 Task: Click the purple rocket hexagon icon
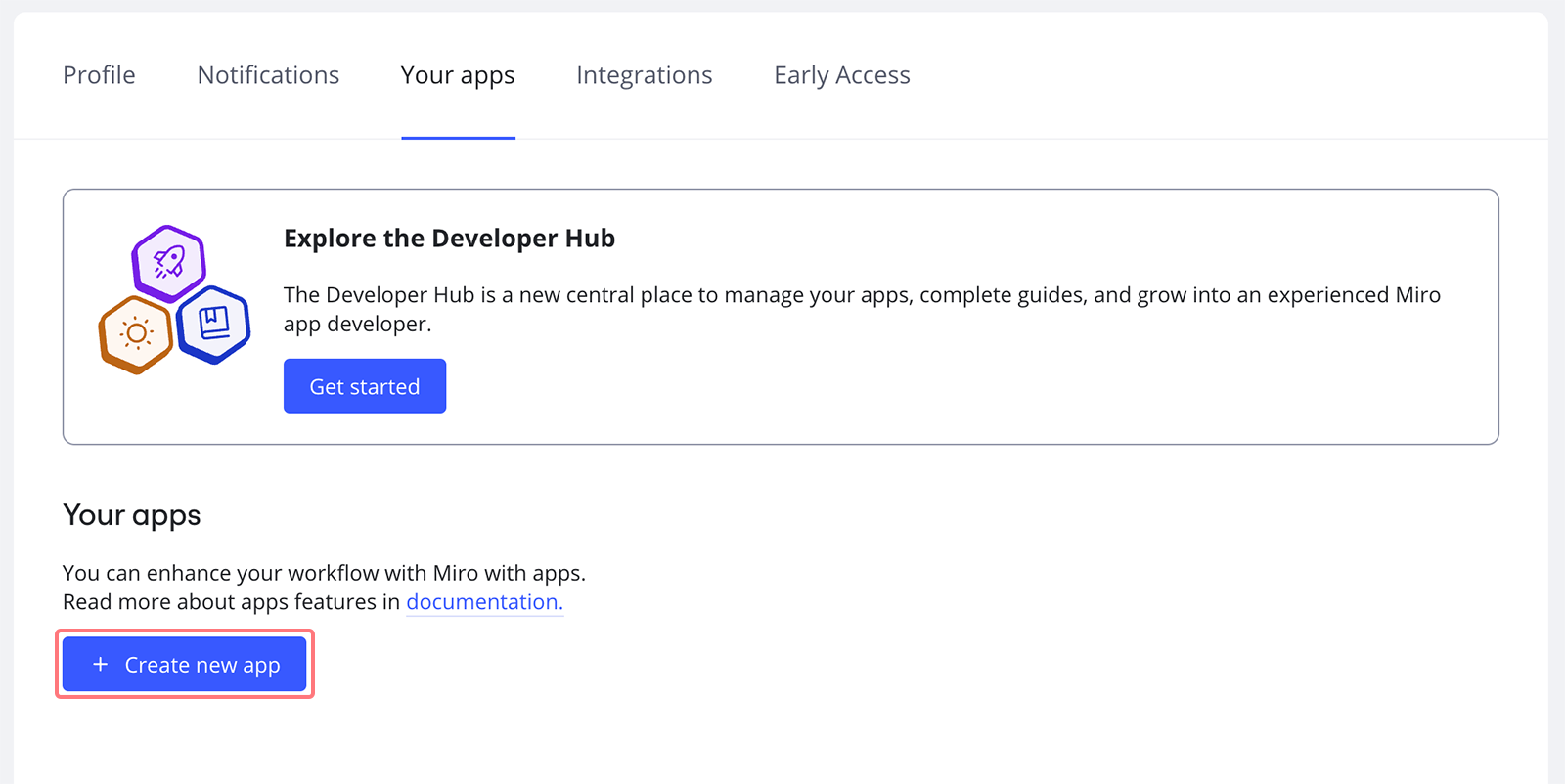click(x=169, y=262)
